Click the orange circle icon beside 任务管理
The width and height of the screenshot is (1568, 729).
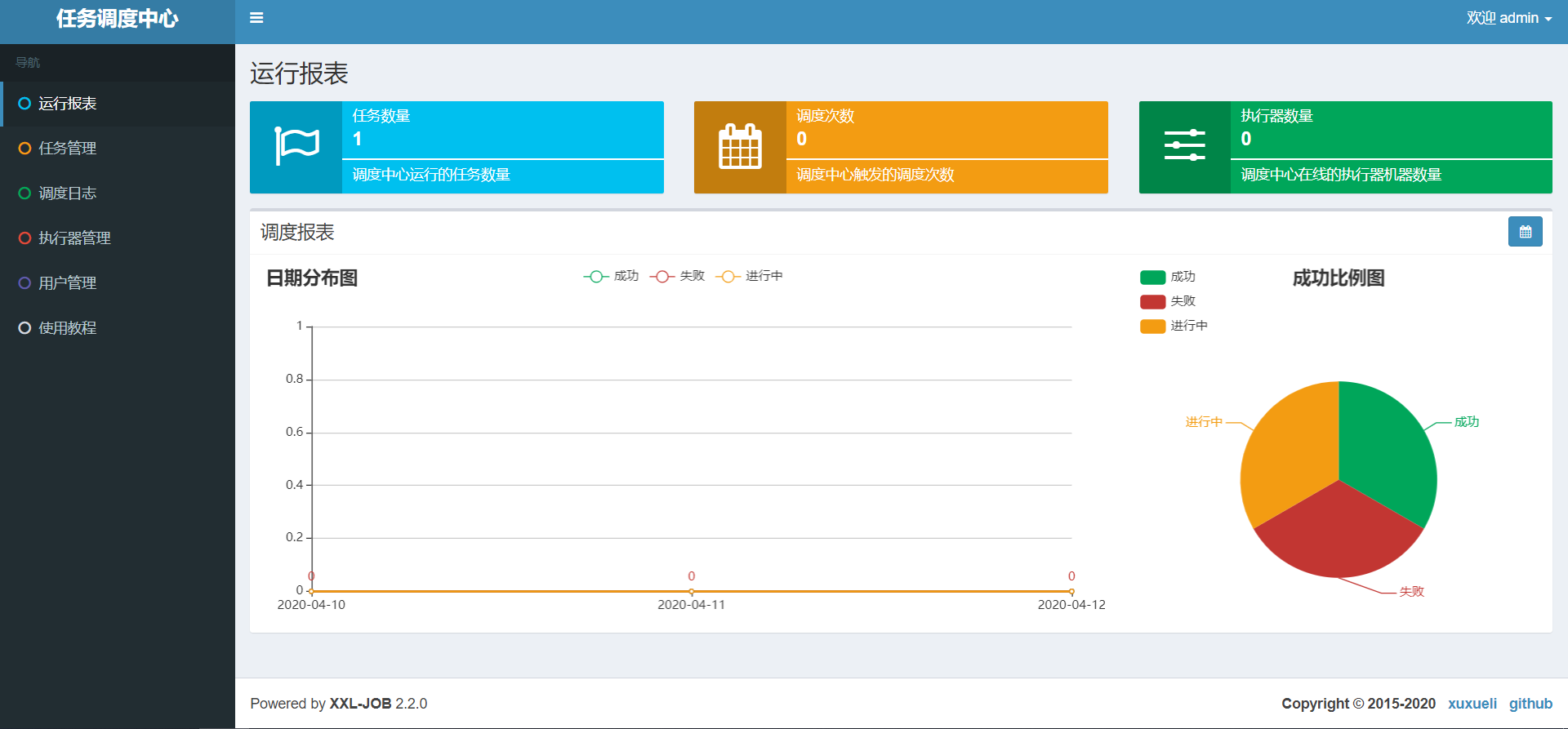point(24,149)
